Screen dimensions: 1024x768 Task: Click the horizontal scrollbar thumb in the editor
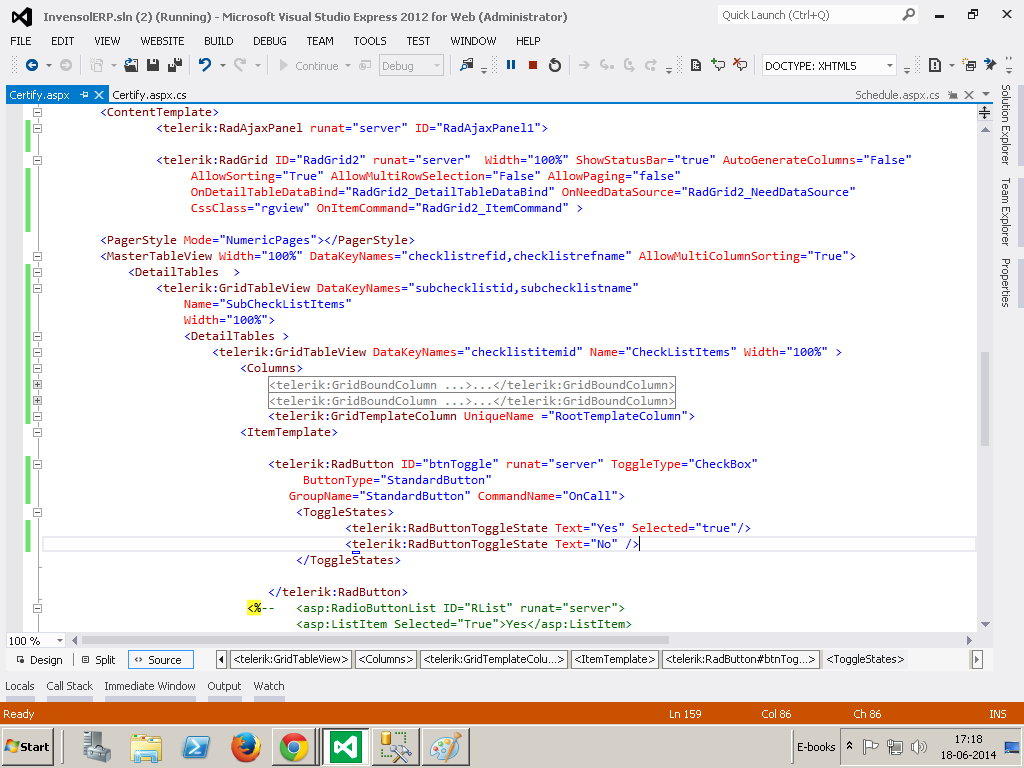point(376,641)
